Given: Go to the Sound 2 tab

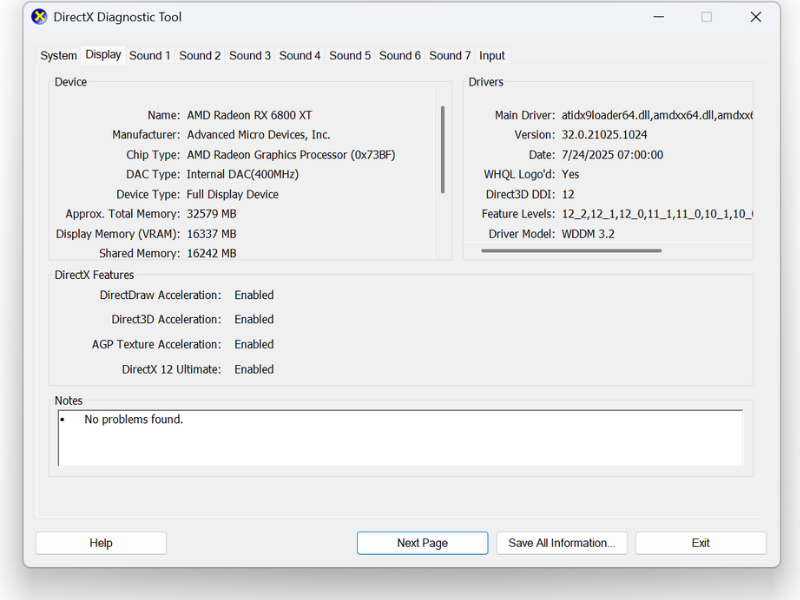Looking at the screenshot, I should coord(200,56).
